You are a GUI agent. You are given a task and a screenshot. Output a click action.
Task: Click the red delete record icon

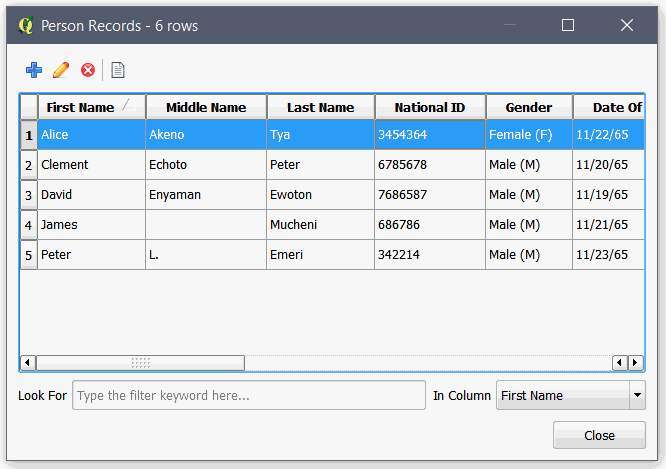[x=88, y=70]
